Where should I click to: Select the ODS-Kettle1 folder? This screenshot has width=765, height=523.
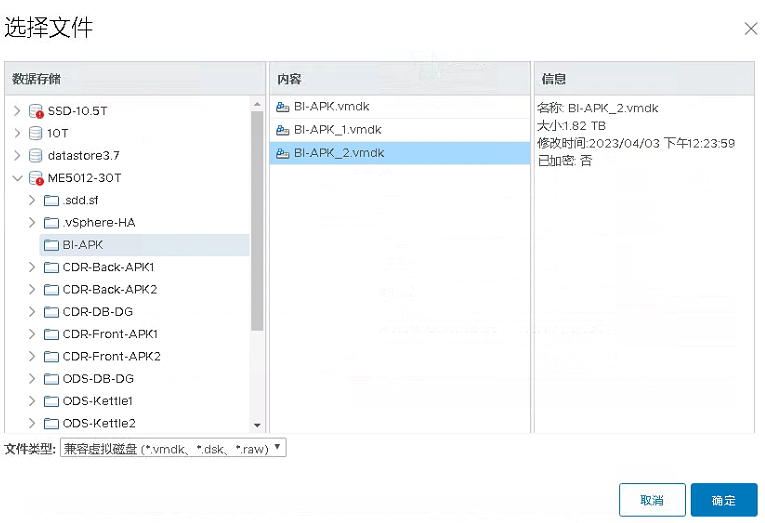coord(98,401)
